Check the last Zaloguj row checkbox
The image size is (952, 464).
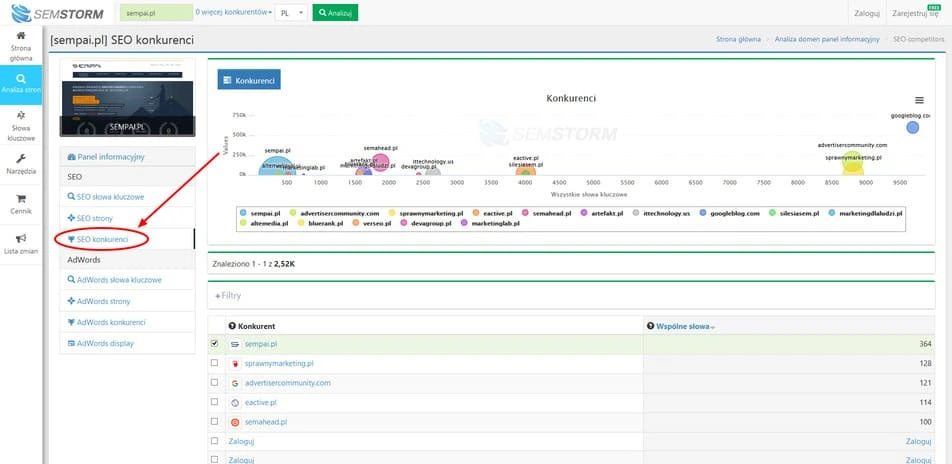[x=214, y=460]
